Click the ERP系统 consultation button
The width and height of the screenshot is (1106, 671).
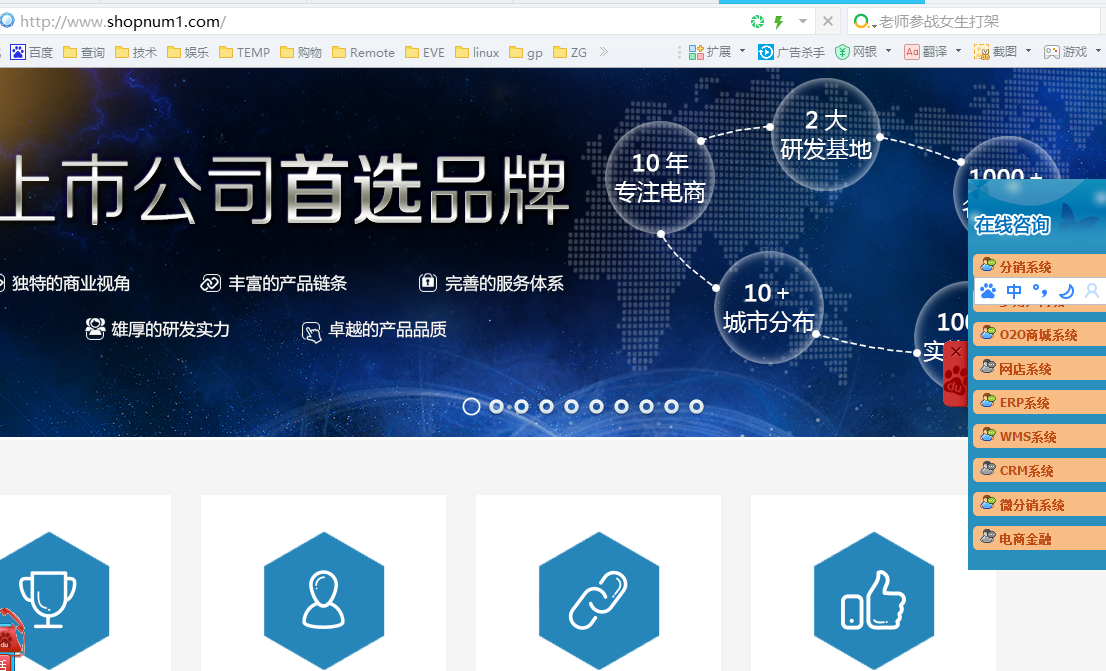1039,402
